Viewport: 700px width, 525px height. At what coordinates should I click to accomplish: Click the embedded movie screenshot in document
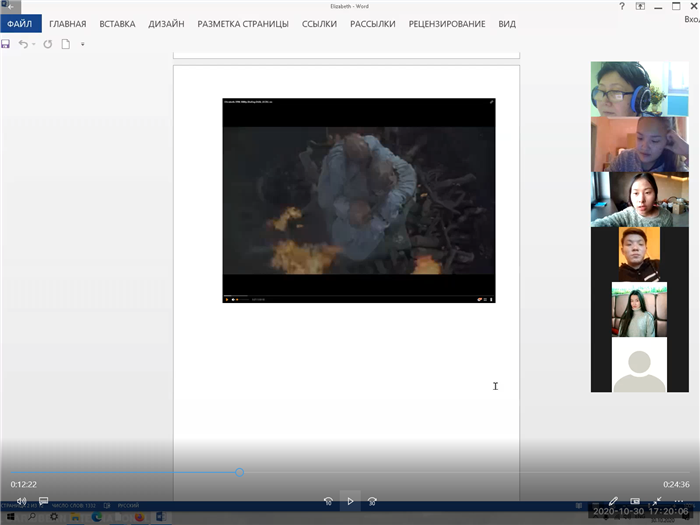358,200
